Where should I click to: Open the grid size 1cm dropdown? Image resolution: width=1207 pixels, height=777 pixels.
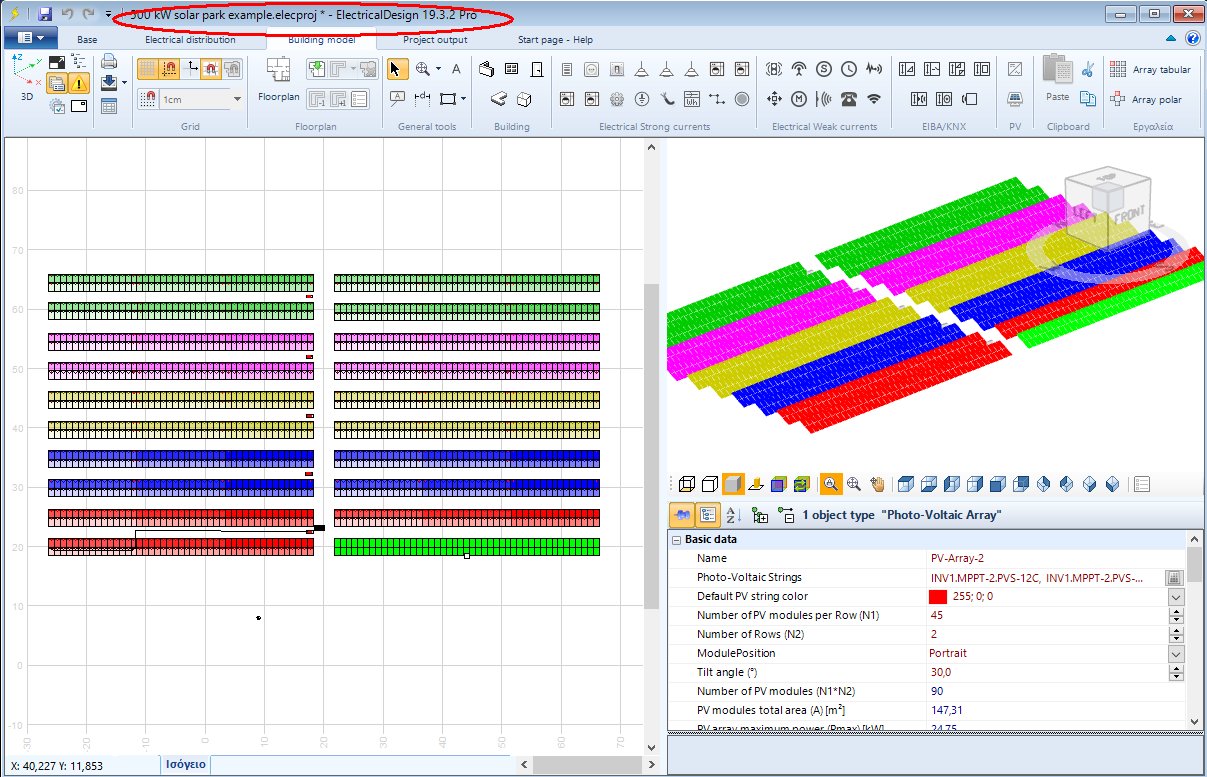(236, 99)
